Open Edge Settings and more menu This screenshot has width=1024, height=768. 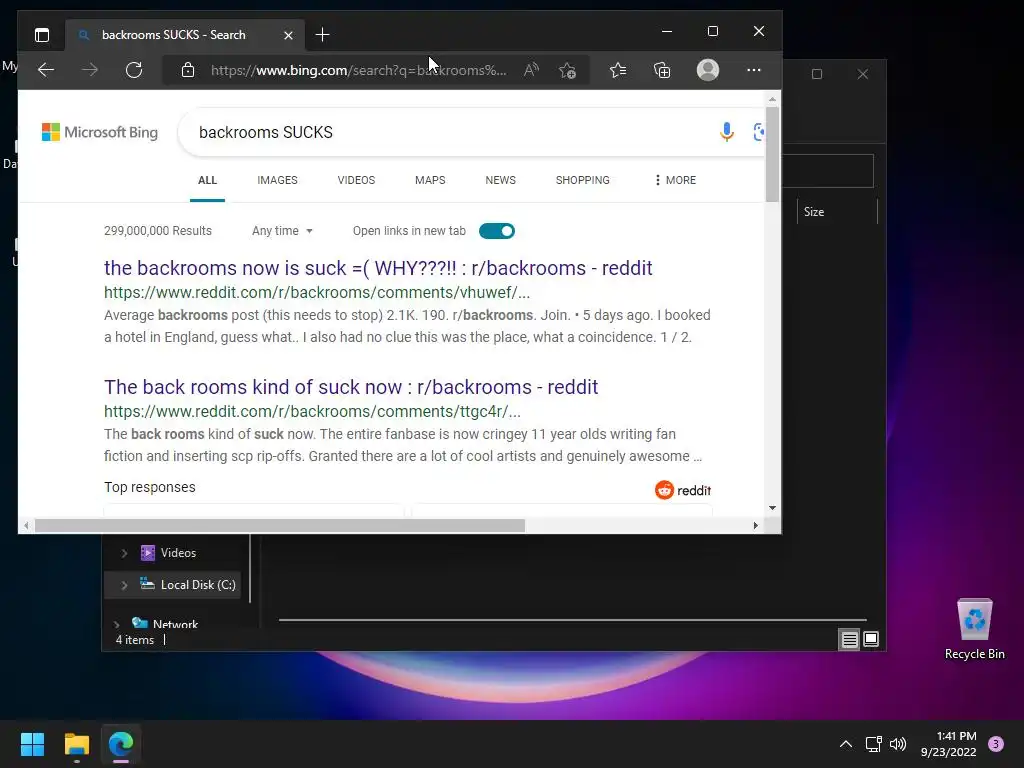(x=754, y=70)
